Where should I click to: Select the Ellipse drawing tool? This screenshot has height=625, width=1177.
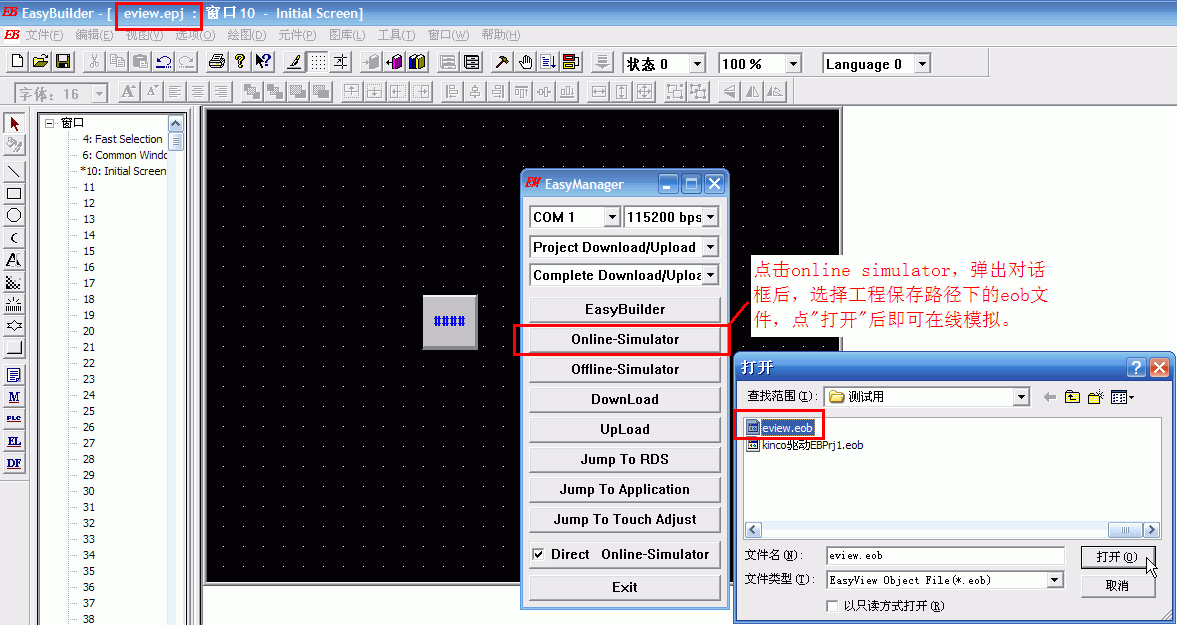[14, 215]
